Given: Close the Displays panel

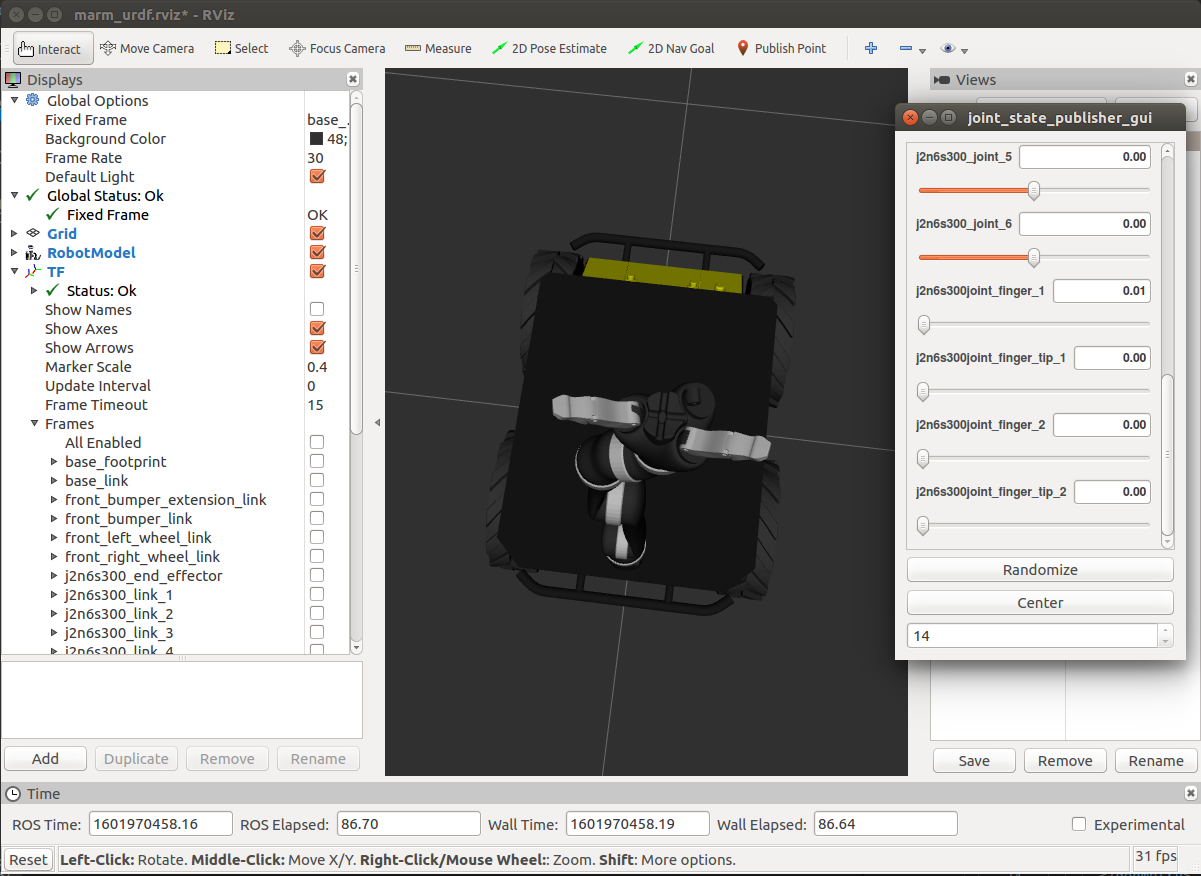Looking at the screenshot, I should point(353,79).
